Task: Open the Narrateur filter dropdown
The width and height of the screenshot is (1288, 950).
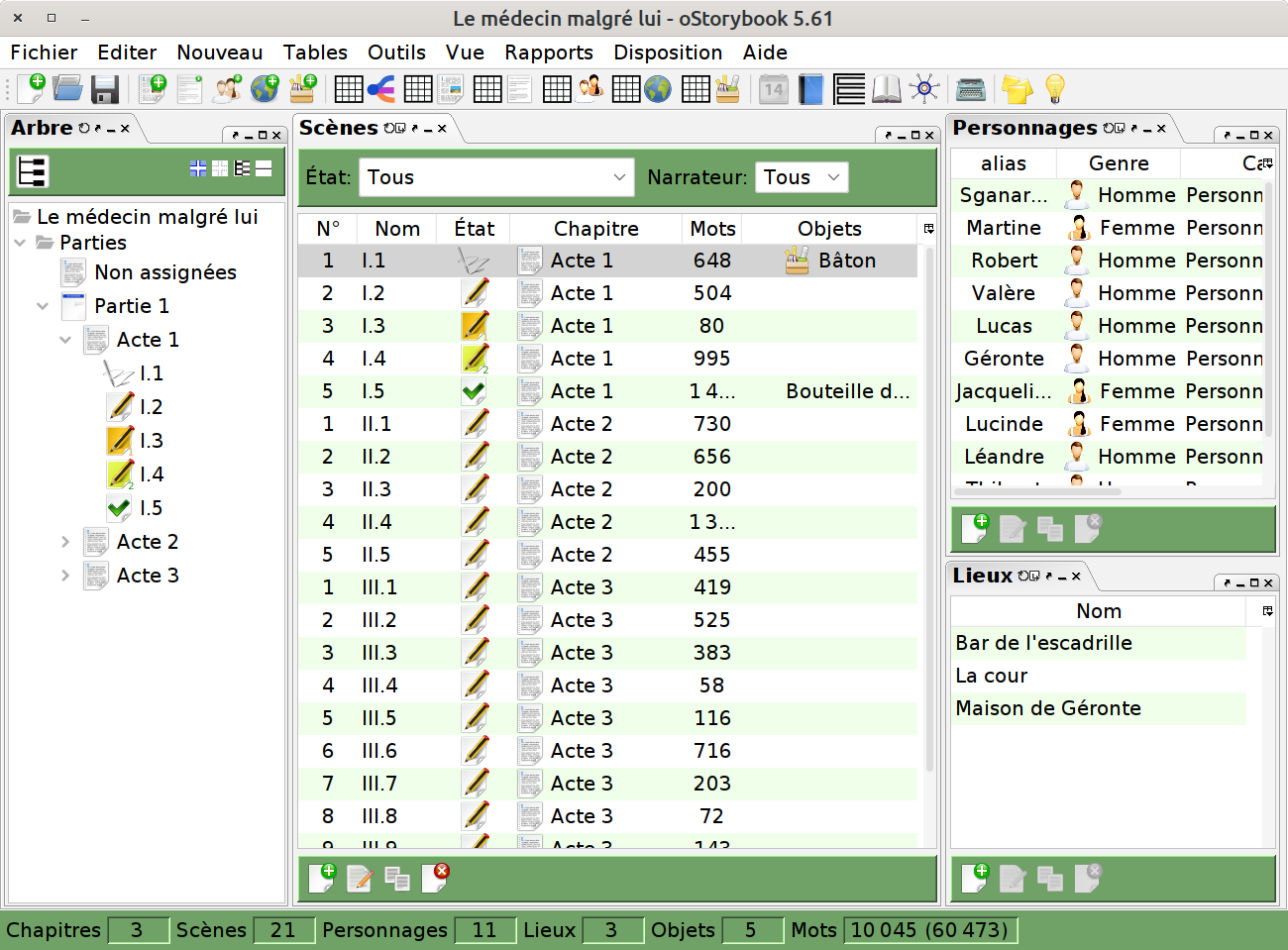Action: coord(802,177)
